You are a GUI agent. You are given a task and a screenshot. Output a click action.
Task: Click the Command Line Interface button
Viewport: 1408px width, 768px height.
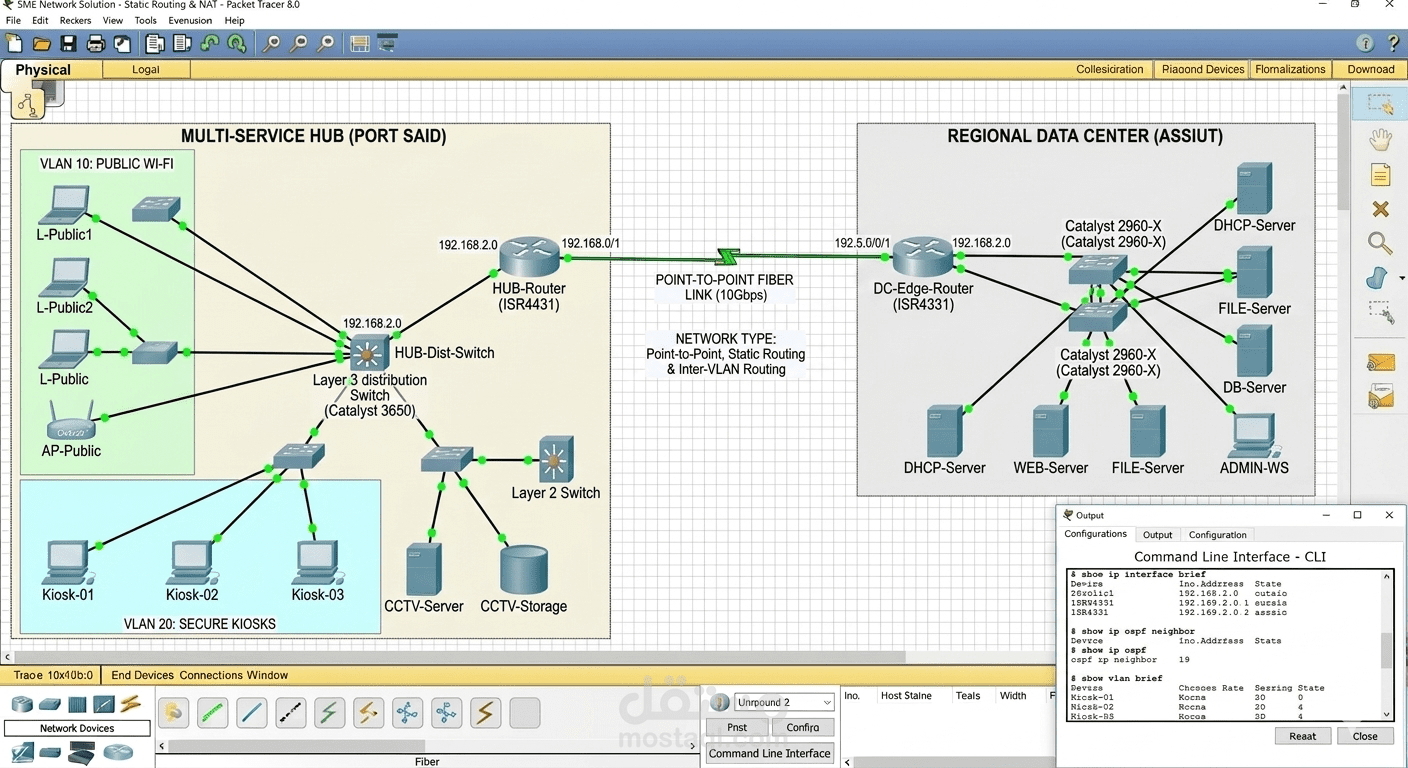(x=769, y=753)
